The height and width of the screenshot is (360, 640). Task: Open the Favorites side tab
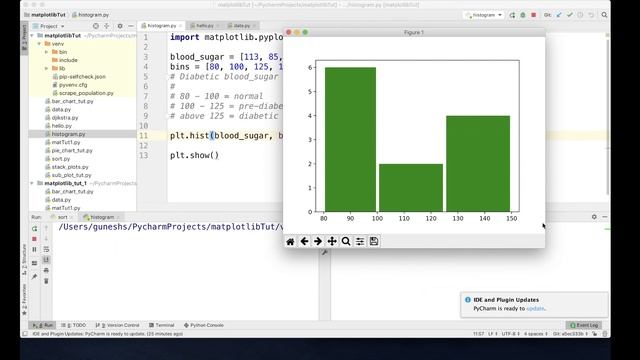click(x=24, y=299)
